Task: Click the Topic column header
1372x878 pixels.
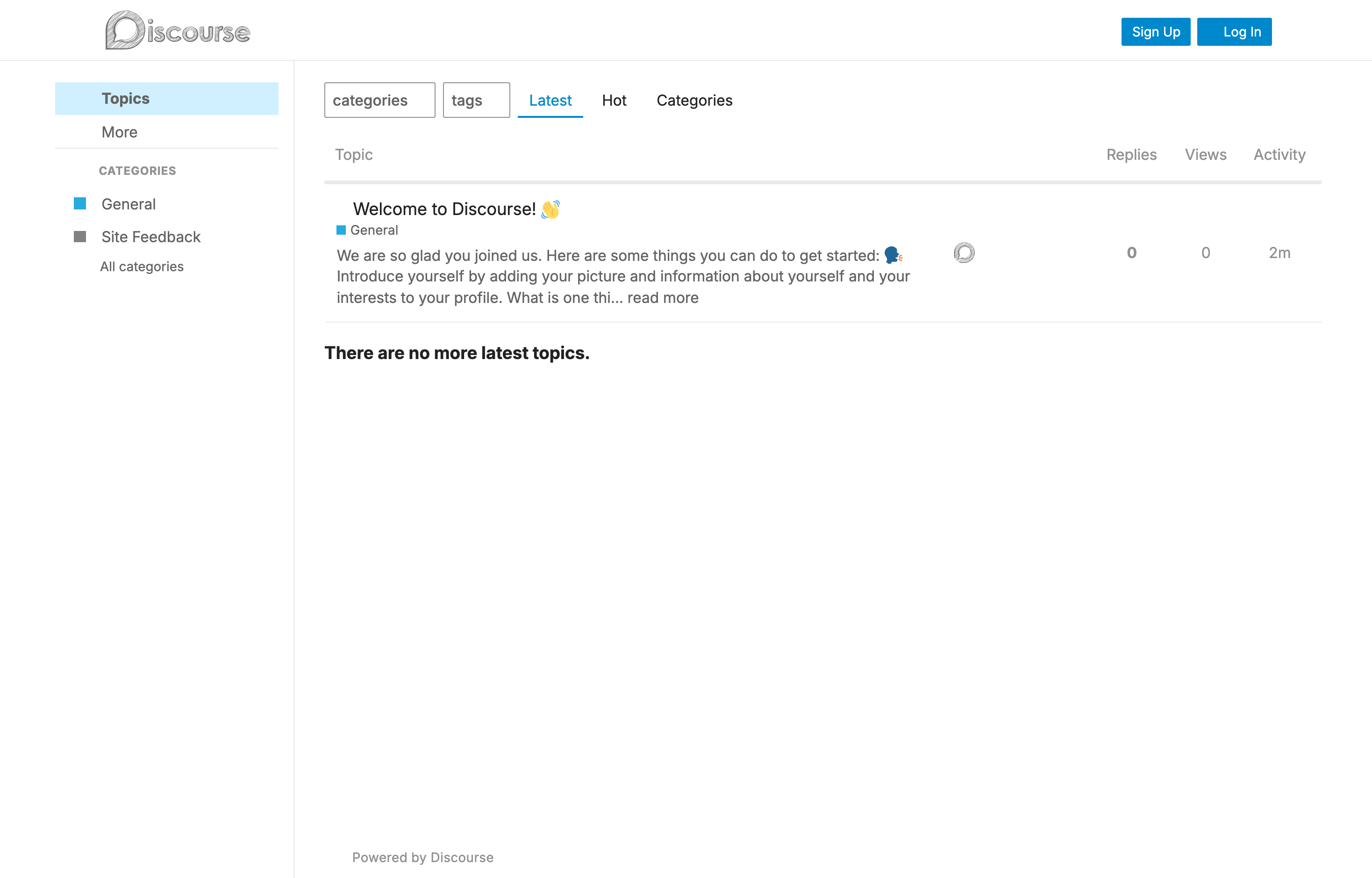Action: point(354,154)
